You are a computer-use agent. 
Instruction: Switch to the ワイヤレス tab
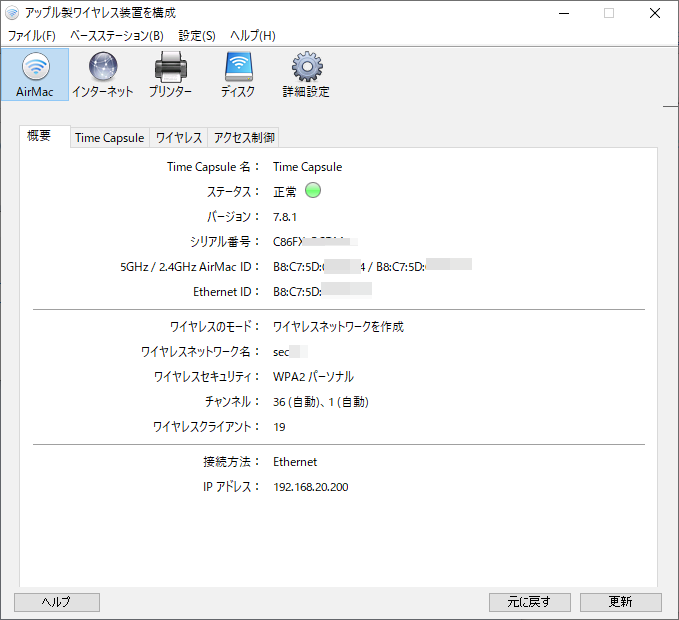point(179,138)
